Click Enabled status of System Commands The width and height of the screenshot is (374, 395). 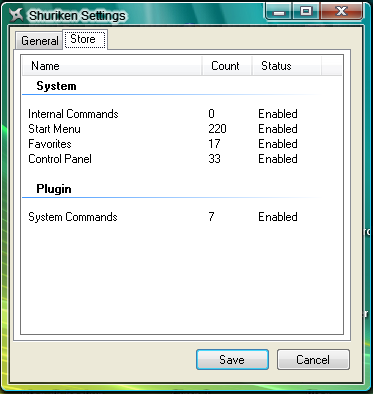tap(278, 217)
